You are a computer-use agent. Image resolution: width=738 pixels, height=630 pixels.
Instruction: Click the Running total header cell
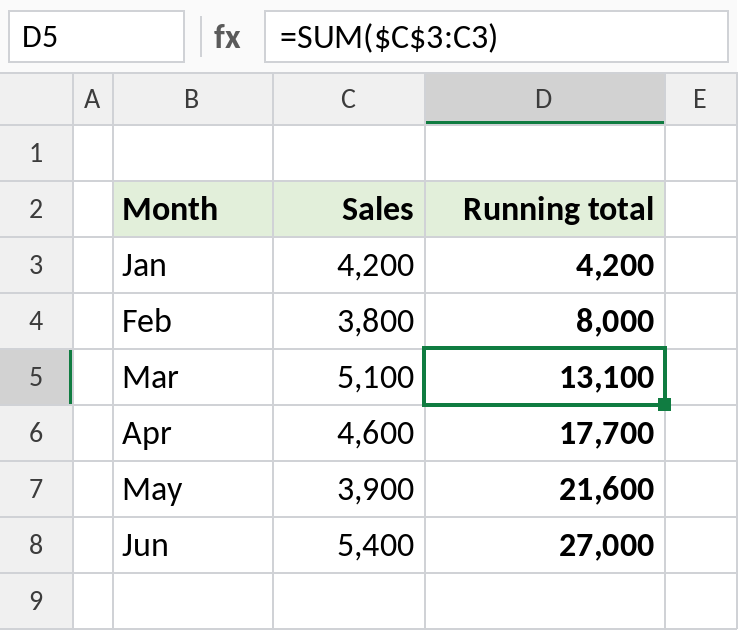click(545, 209)
